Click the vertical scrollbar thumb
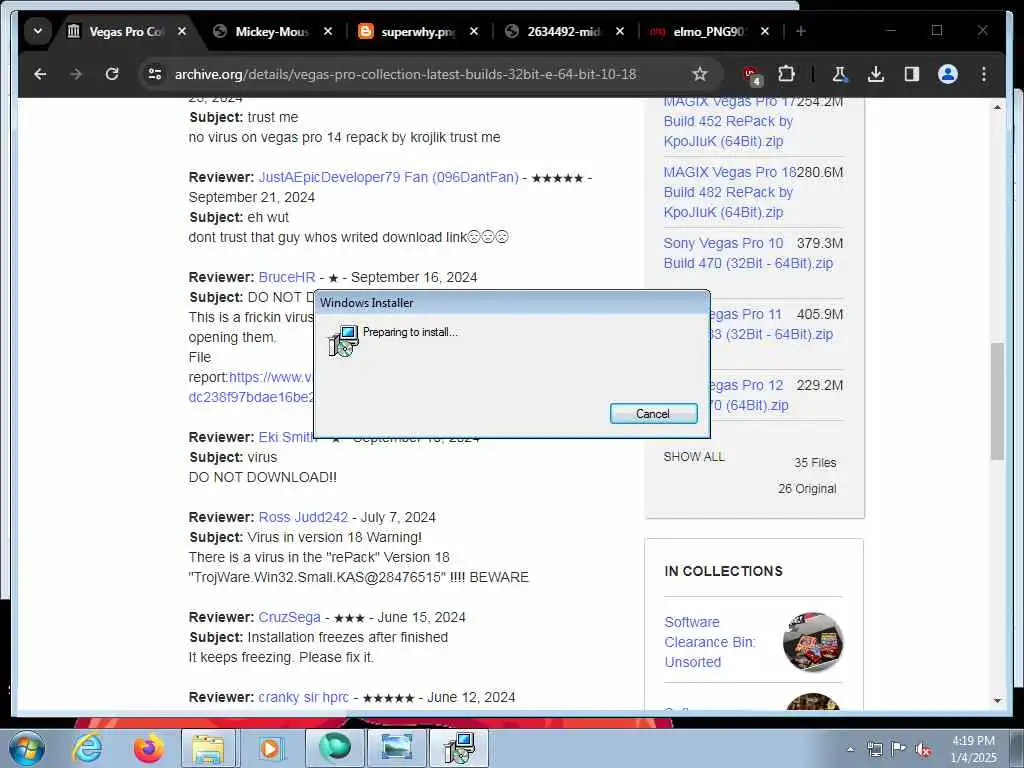This screenshot has height=768, width=1024. point(997,401)
